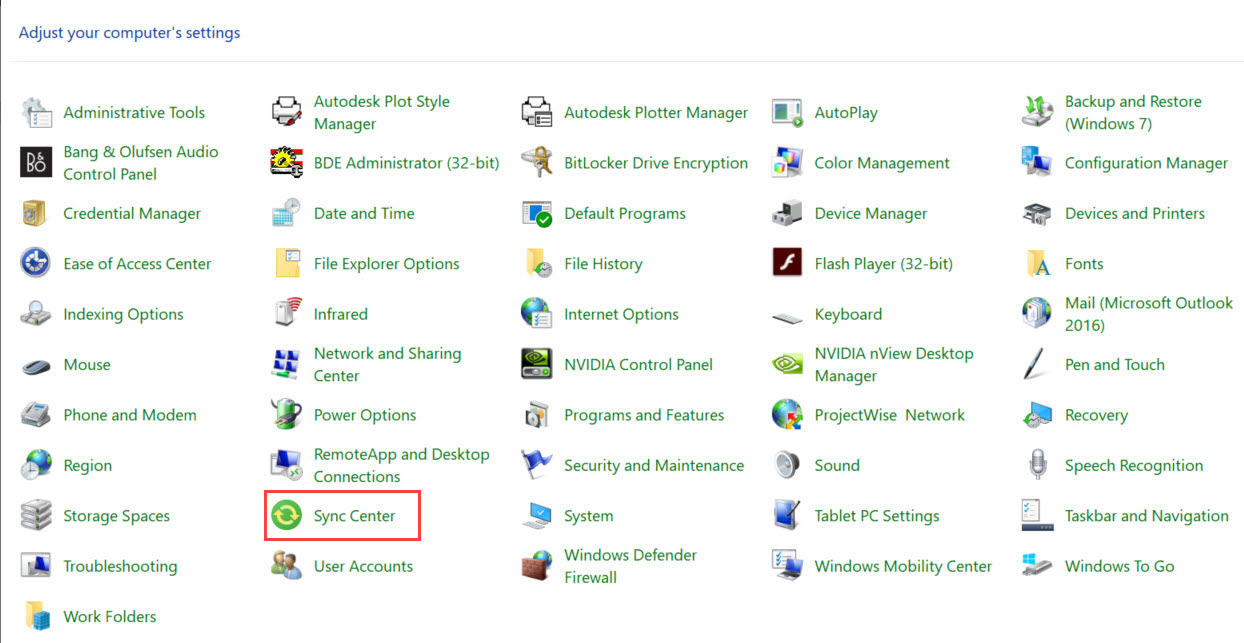Click the Security and Maintenance flag icon
The image size is (1244, 643).
point(537,466)
